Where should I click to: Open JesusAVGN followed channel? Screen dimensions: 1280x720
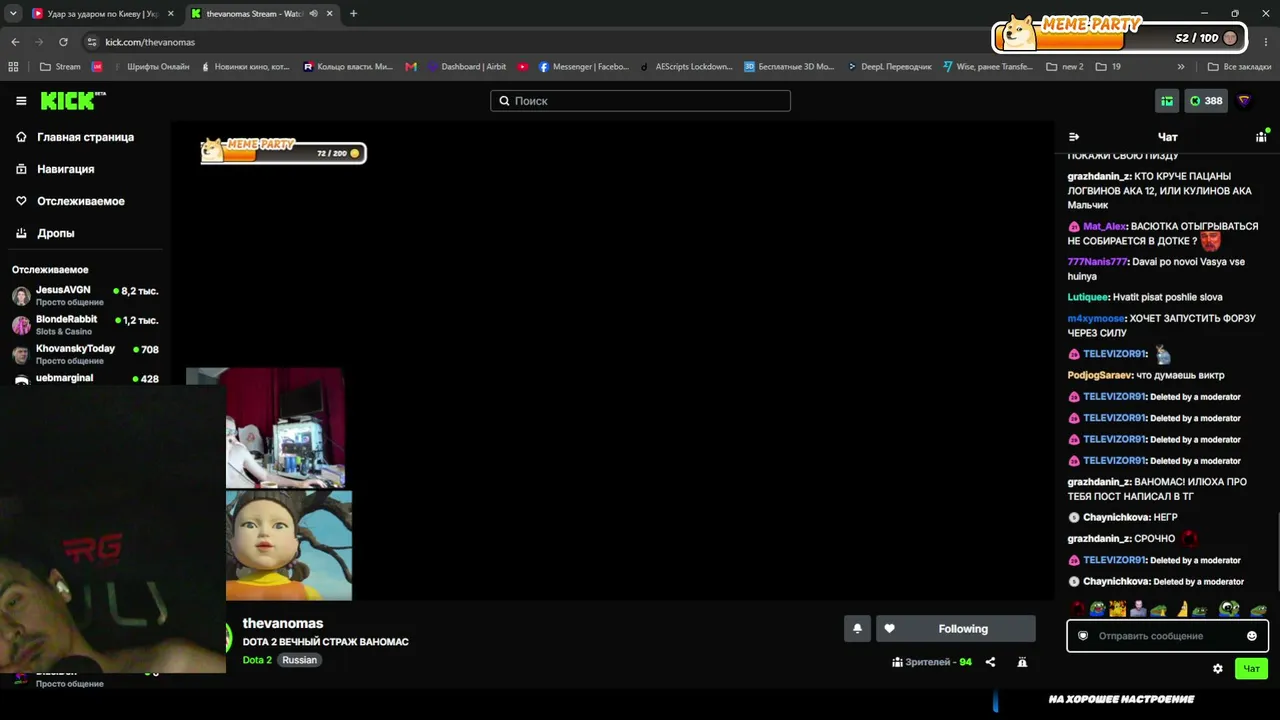point(85,296)
